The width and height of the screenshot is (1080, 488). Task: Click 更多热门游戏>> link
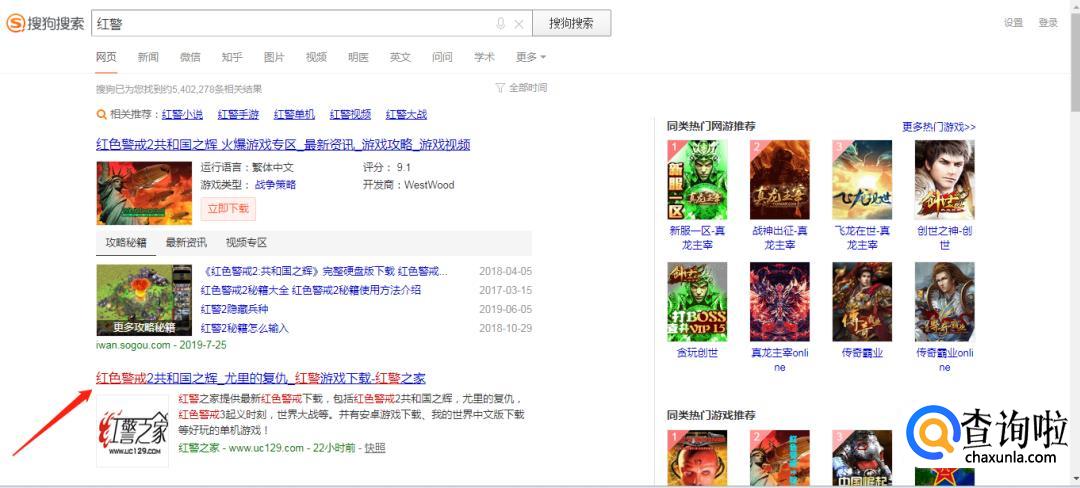tap(939, 127)
